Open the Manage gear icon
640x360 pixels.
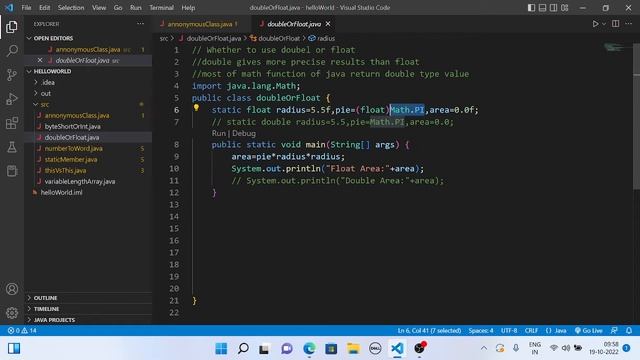tap(12, 313)
